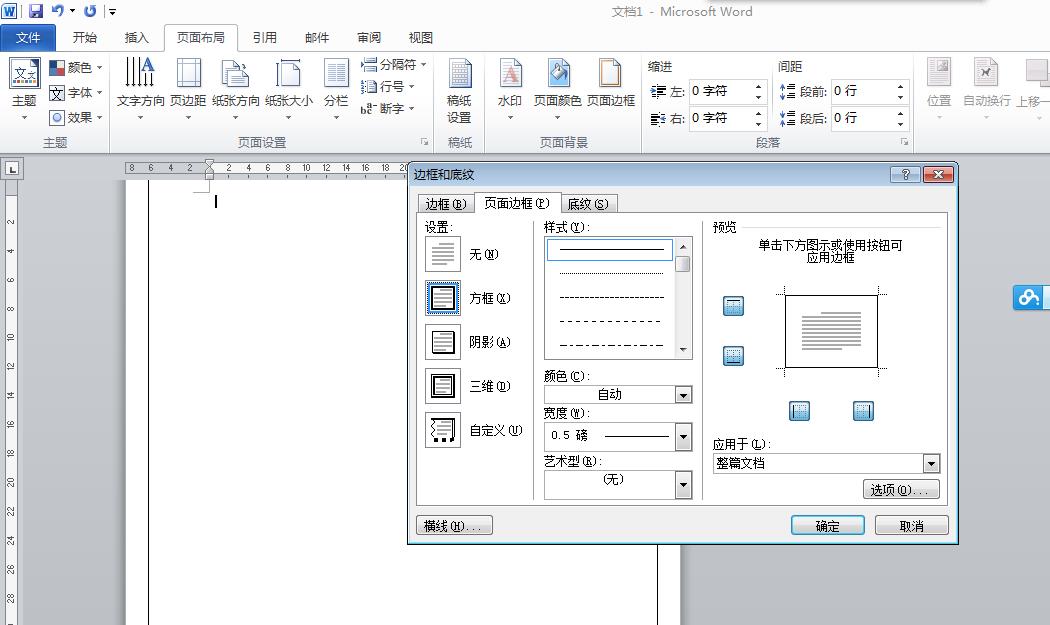Open the 文件 file tab
Viewport: 1050px width, 625px height.
click(x=28, y=38)
